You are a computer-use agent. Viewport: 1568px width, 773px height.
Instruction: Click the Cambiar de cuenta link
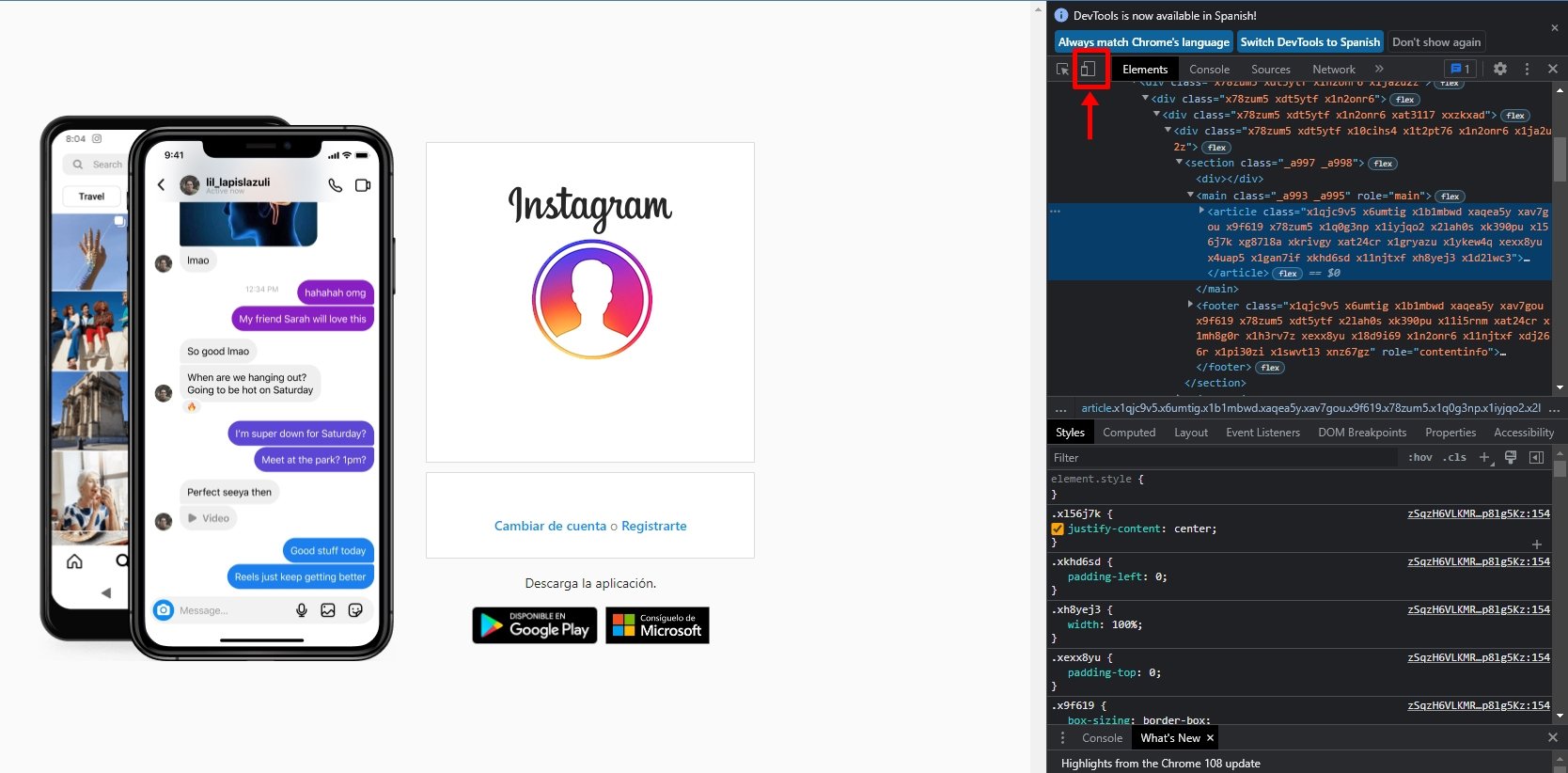click(x=550, y=527)
